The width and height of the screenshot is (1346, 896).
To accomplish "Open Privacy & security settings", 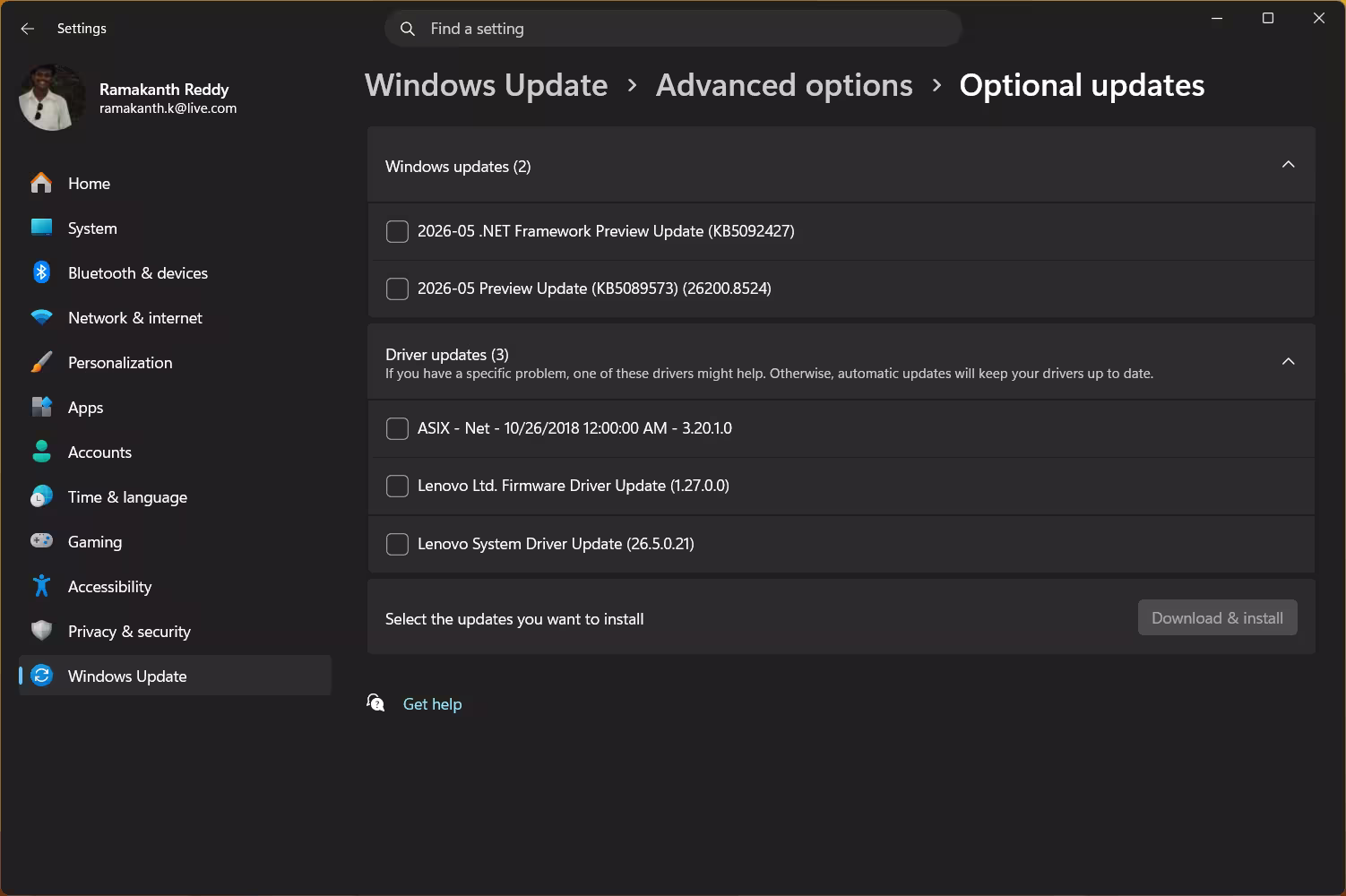I will click(175, 631).
